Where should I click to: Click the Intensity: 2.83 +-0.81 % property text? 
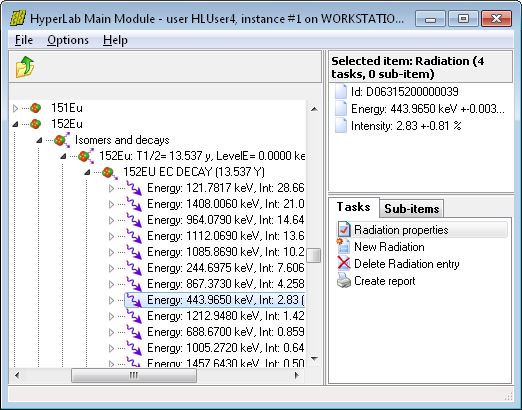[x=406, y=126]
